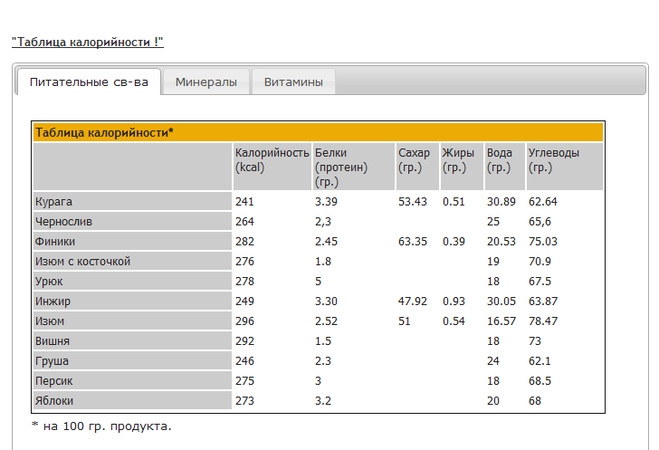Click the Жиры (гр.) column header
This screenshot has height=450, width=659.
click(458, 160)
